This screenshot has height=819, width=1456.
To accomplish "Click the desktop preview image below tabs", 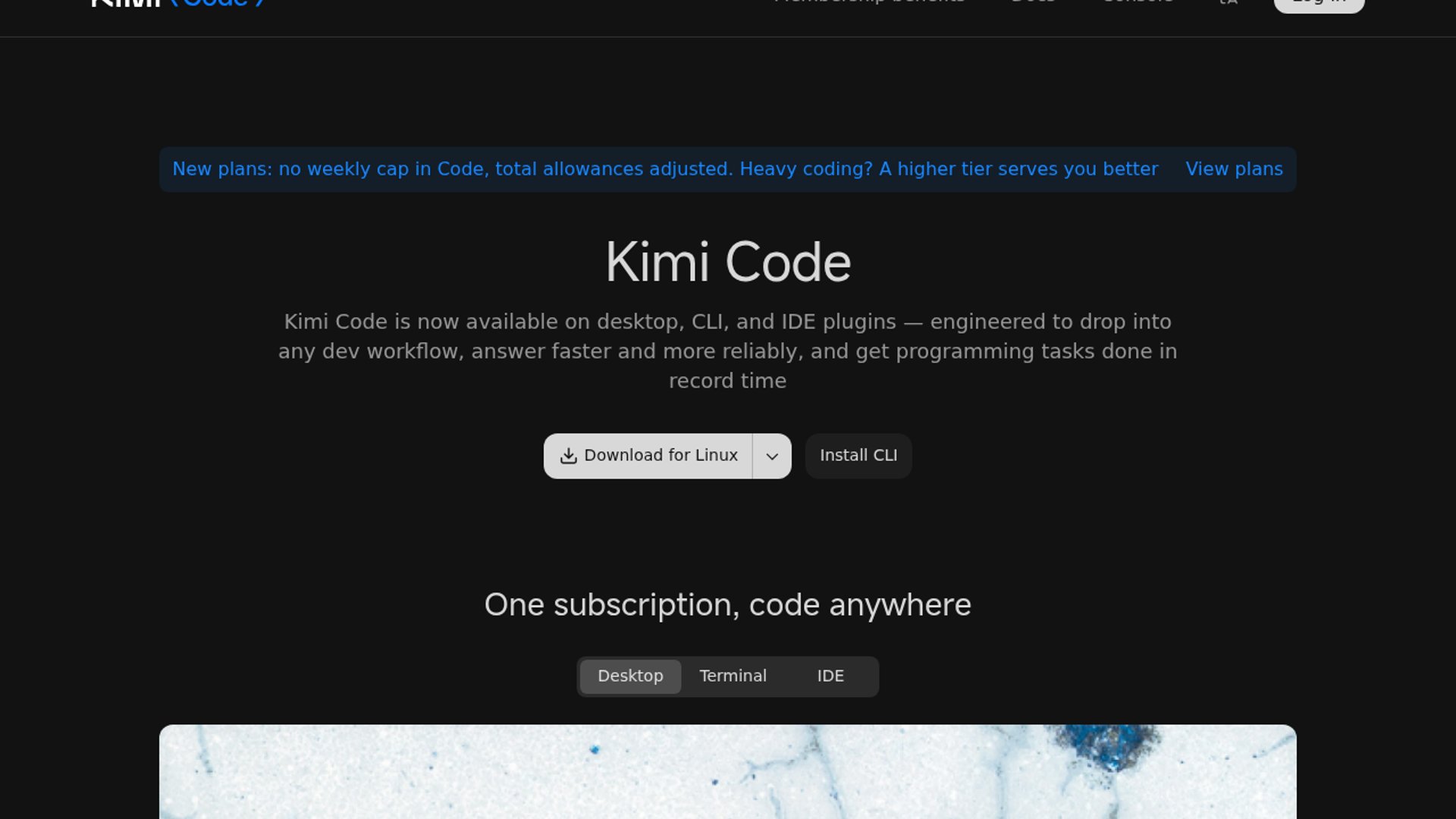I will (728, 771).
